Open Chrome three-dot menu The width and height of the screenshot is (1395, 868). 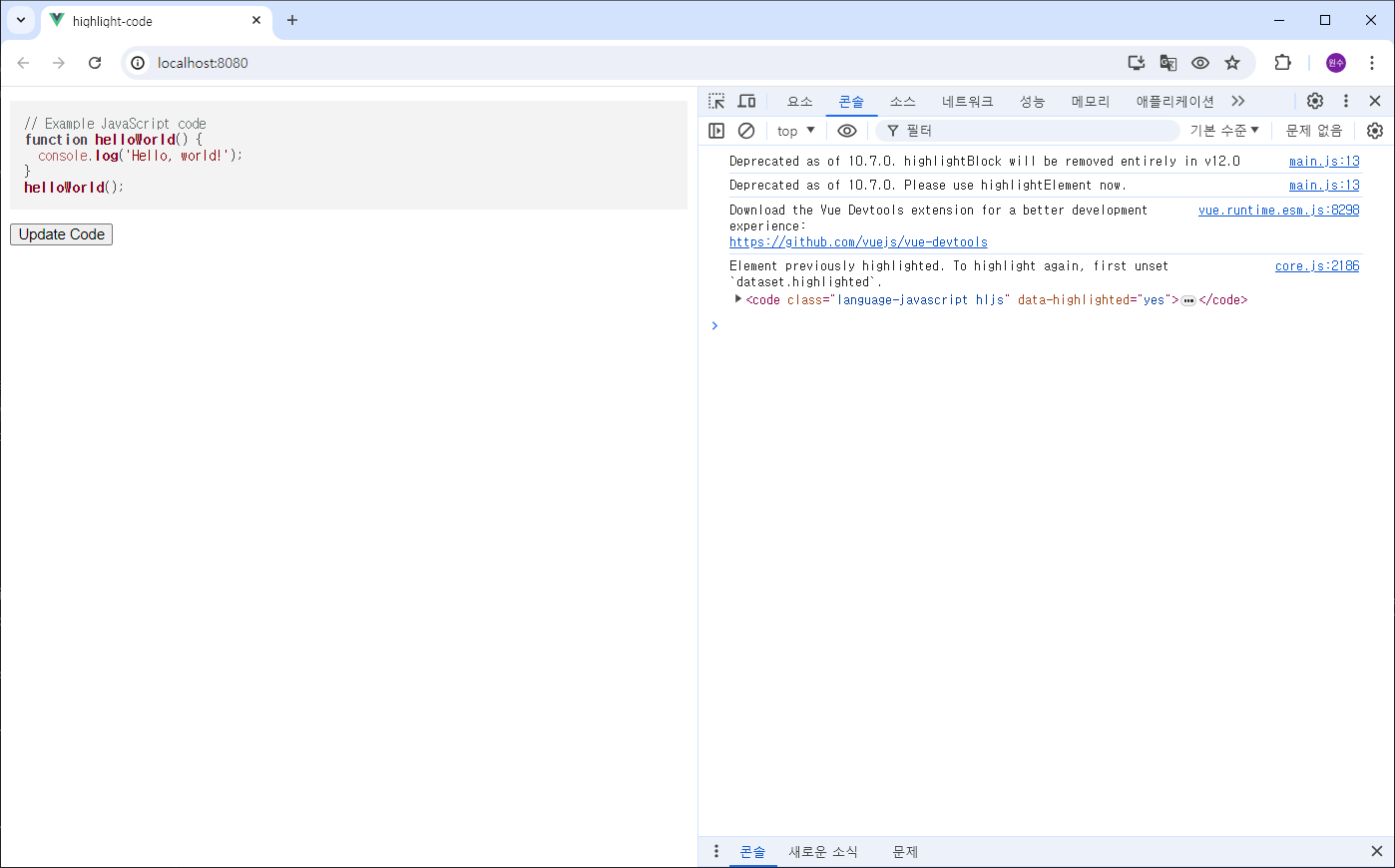tap(1372, 63)
